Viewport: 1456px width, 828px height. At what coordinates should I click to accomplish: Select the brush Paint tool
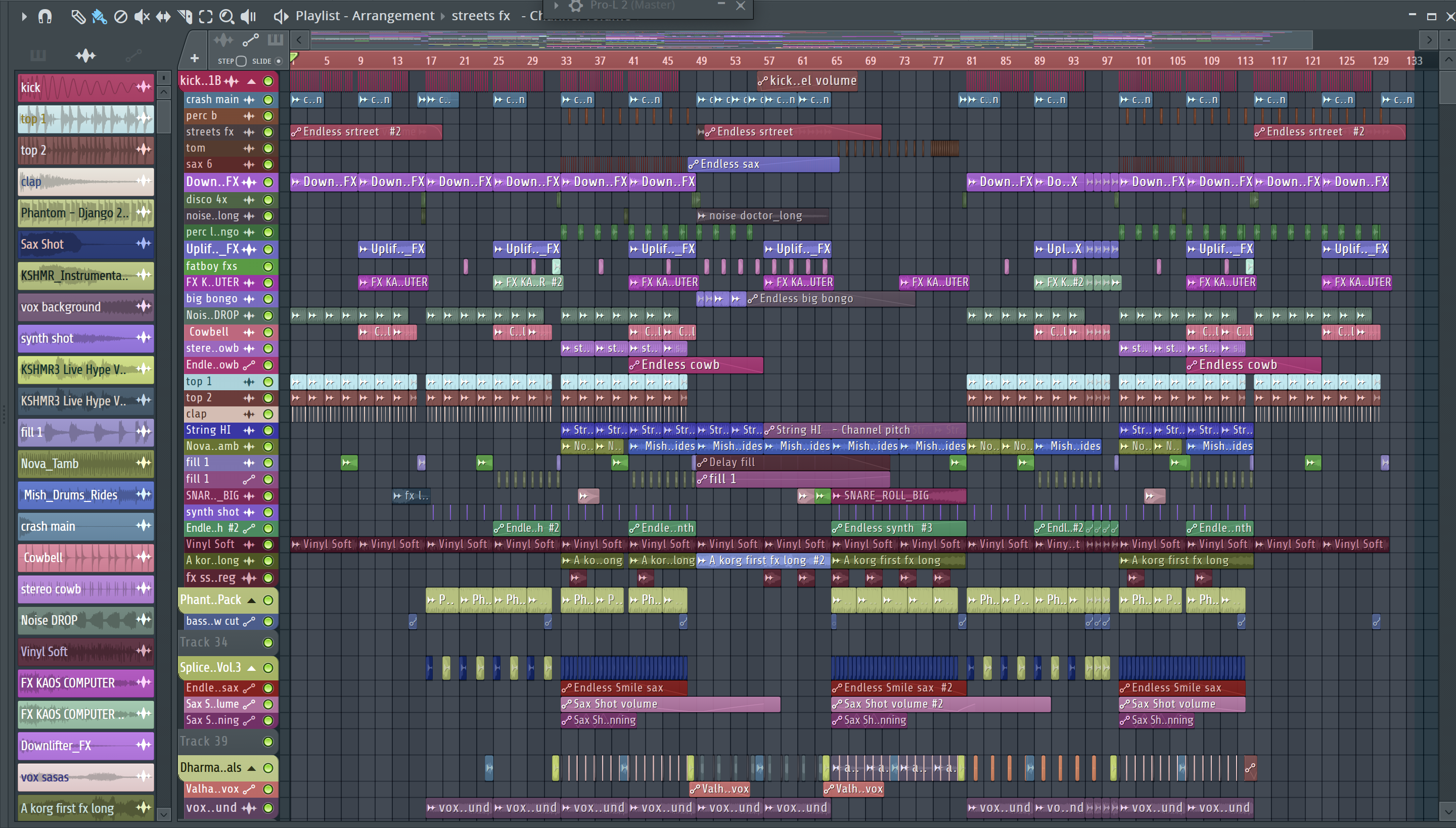100,17
